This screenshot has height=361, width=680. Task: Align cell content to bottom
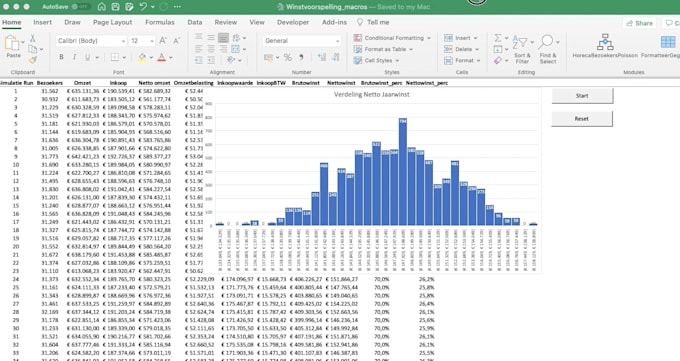223,38
